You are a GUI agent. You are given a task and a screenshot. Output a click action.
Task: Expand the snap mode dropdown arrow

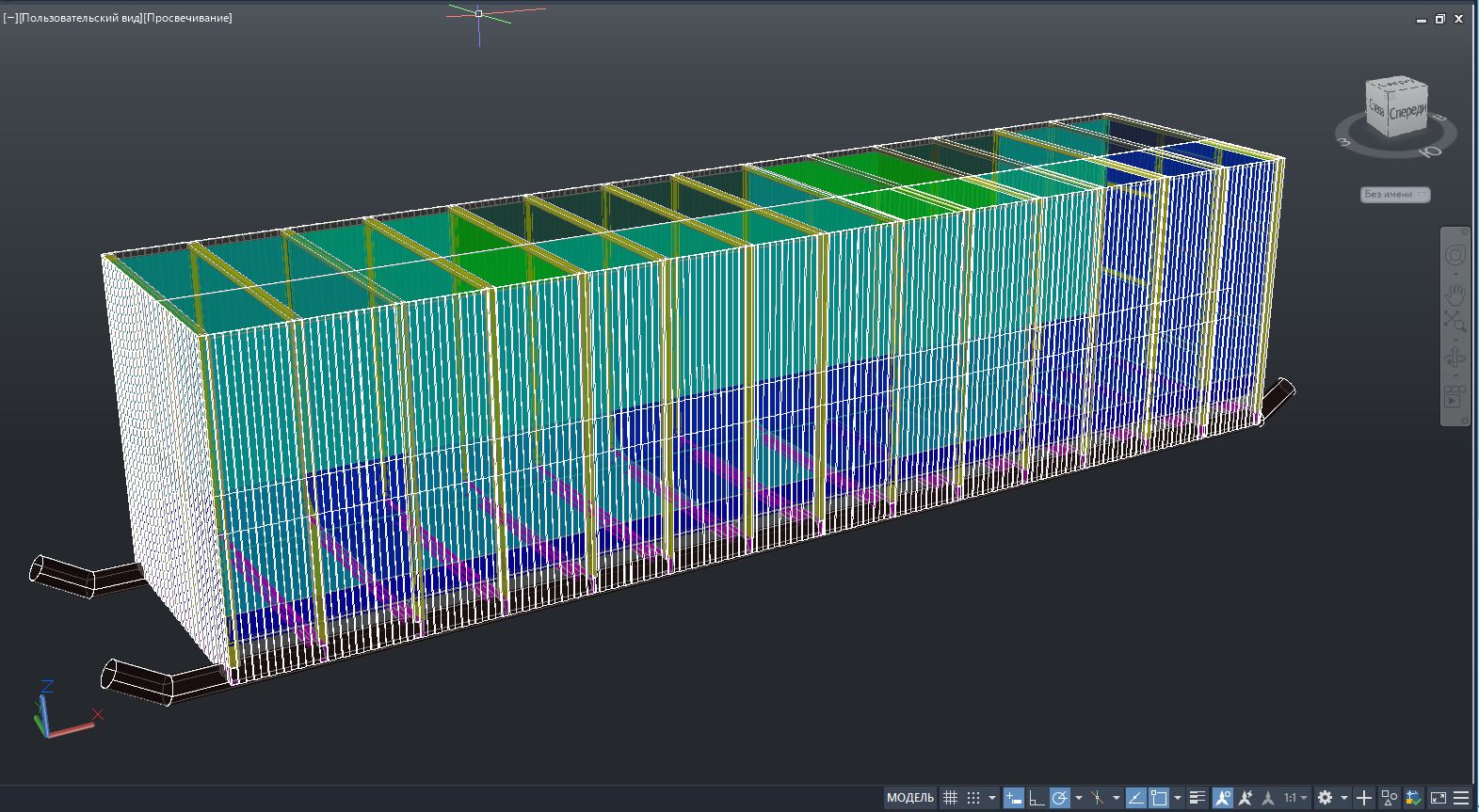pyautogui.click(x=992, y=798)
